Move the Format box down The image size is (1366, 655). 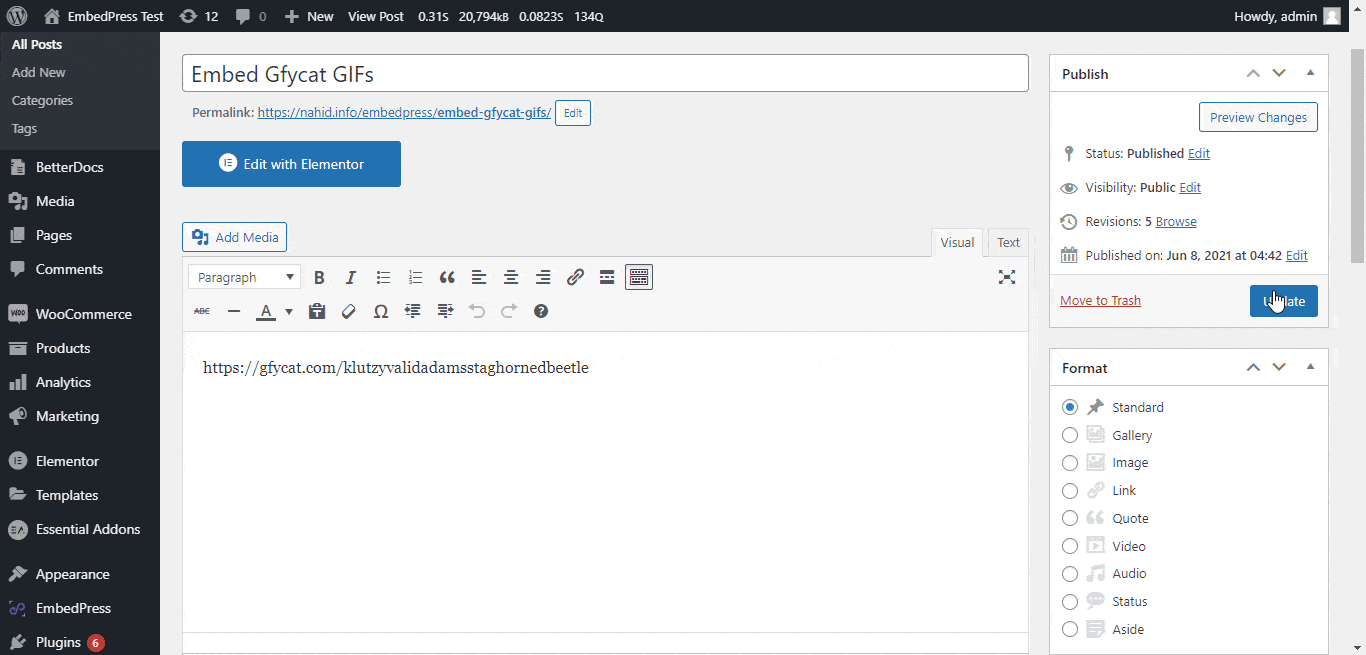click(x=1279, y=367)
